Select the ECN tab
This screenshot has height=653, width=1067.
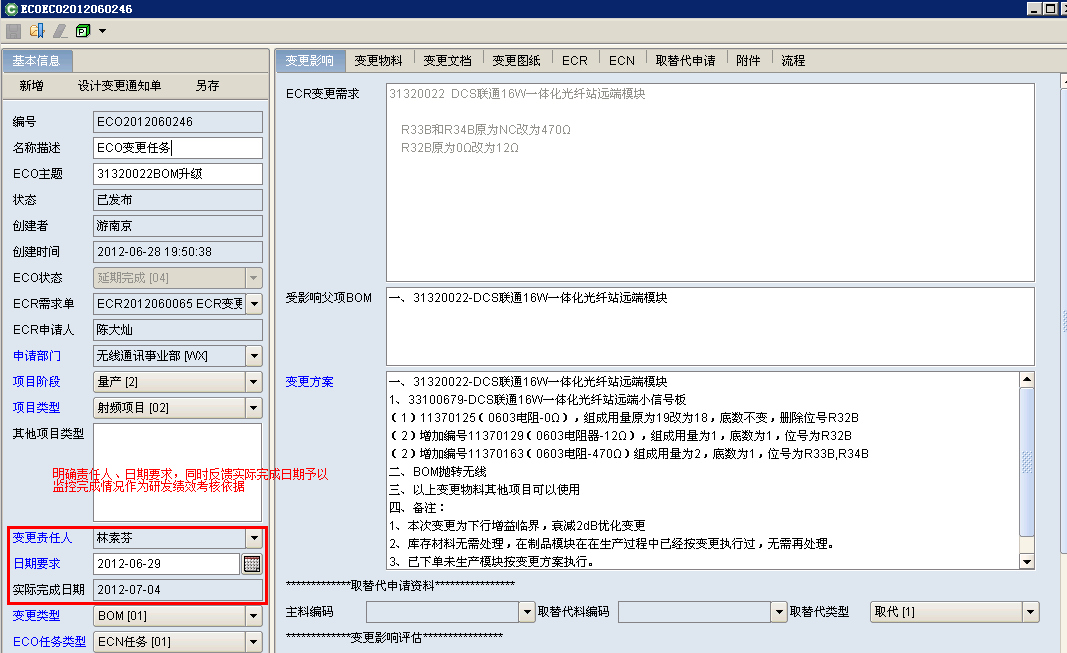622,60
